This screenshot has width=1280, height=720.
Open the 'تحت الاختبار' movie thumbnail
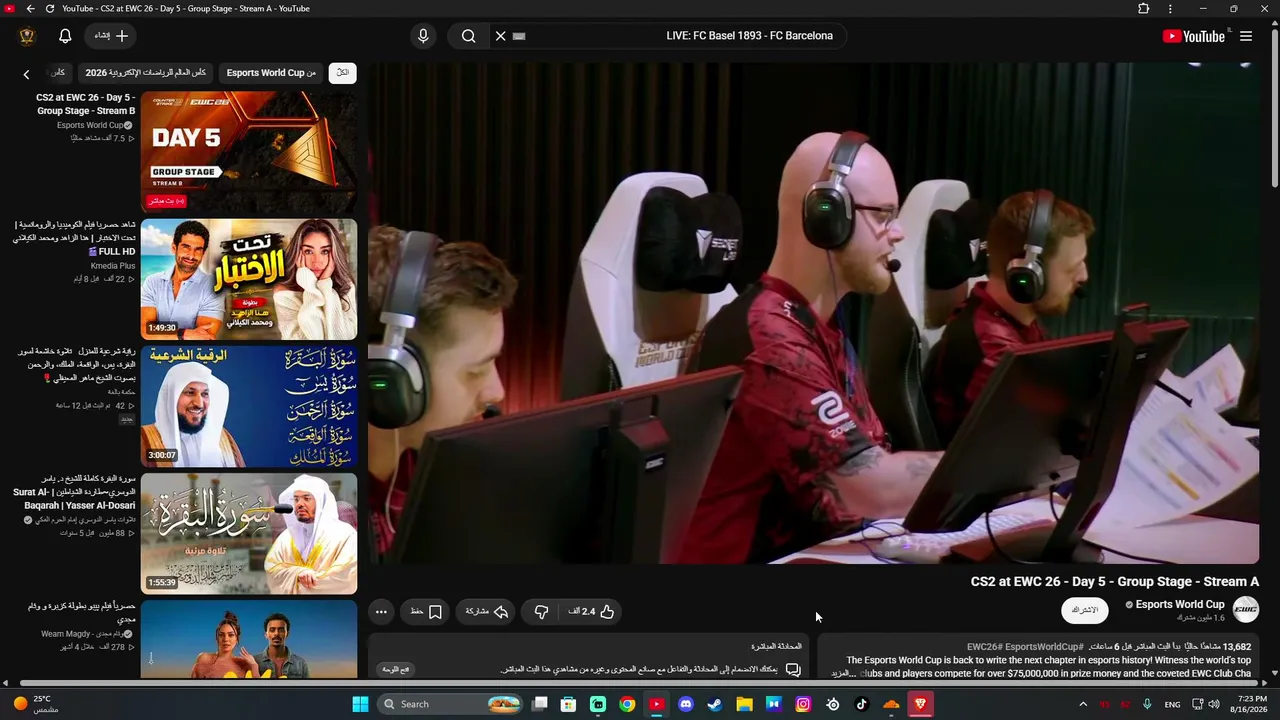pyautogui.click(x=249, y=280)
